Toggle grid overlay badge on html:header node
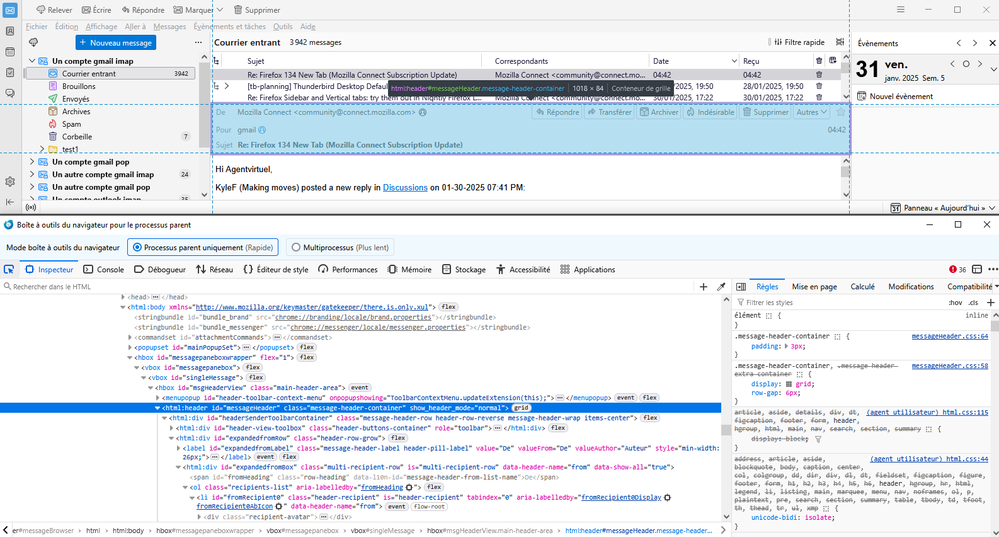Screen dimensions: 999x537 tap(521, 408)
